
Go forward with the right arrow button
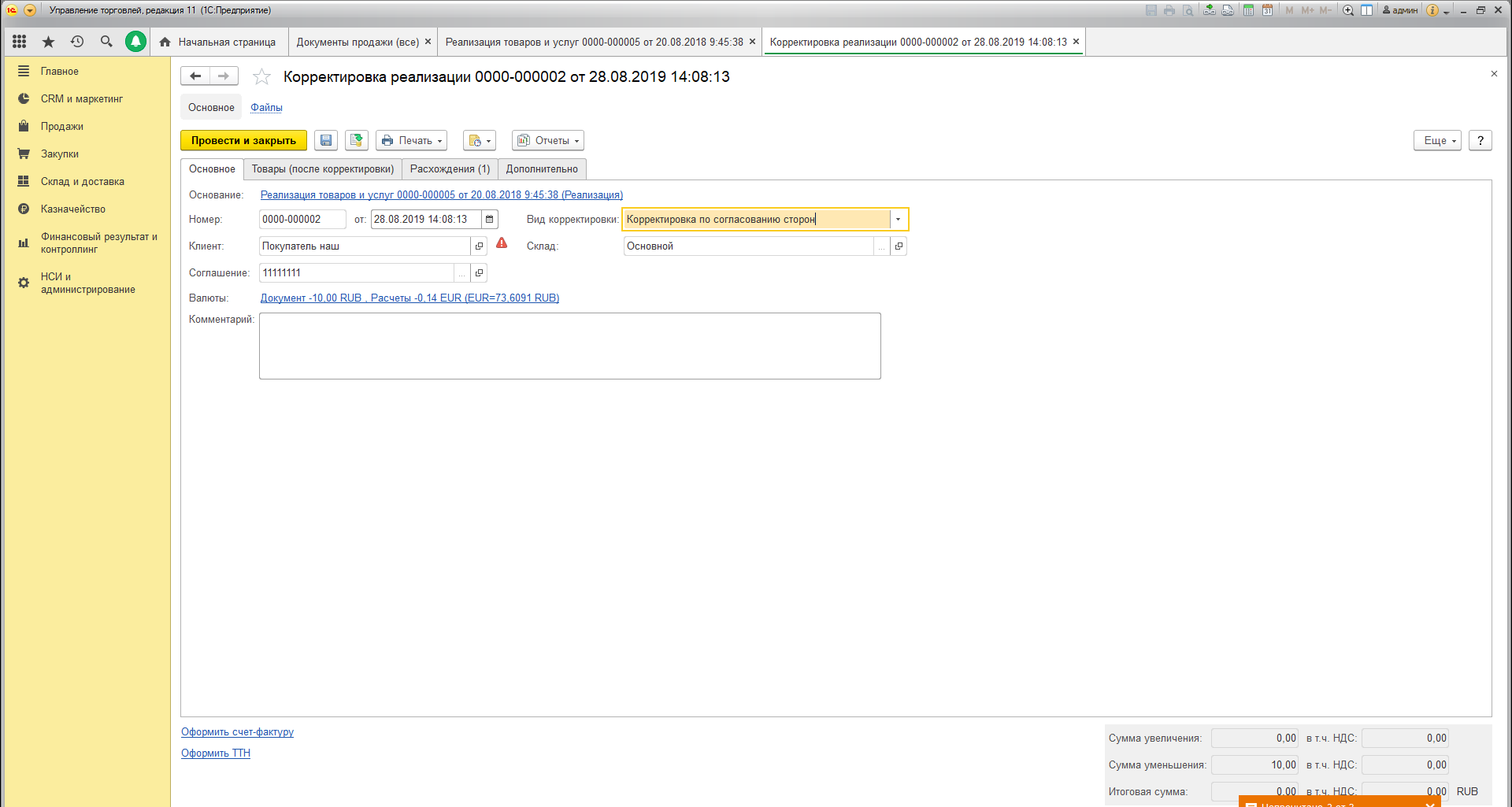click(224, 76)
